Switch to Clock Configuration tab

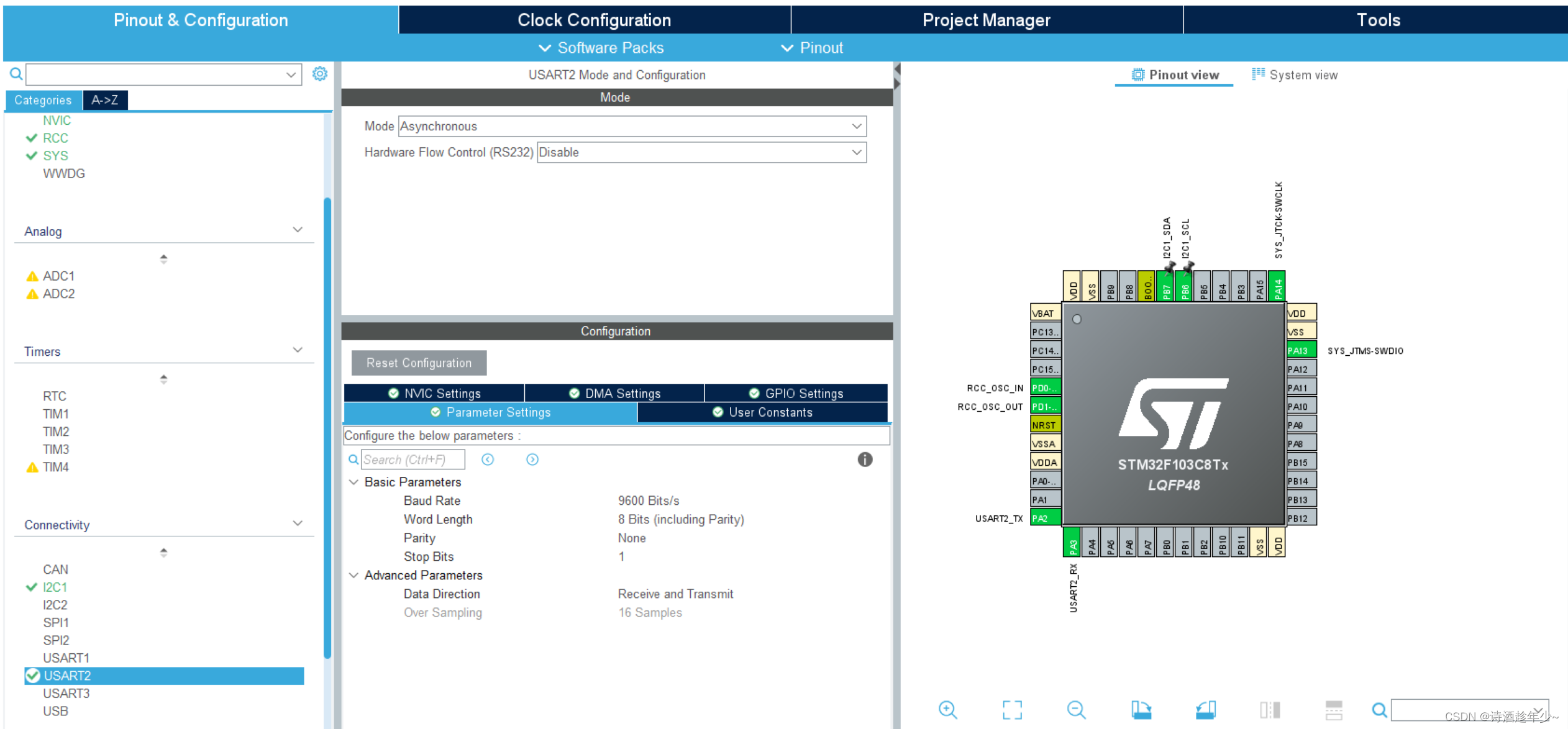pos(594,20)
